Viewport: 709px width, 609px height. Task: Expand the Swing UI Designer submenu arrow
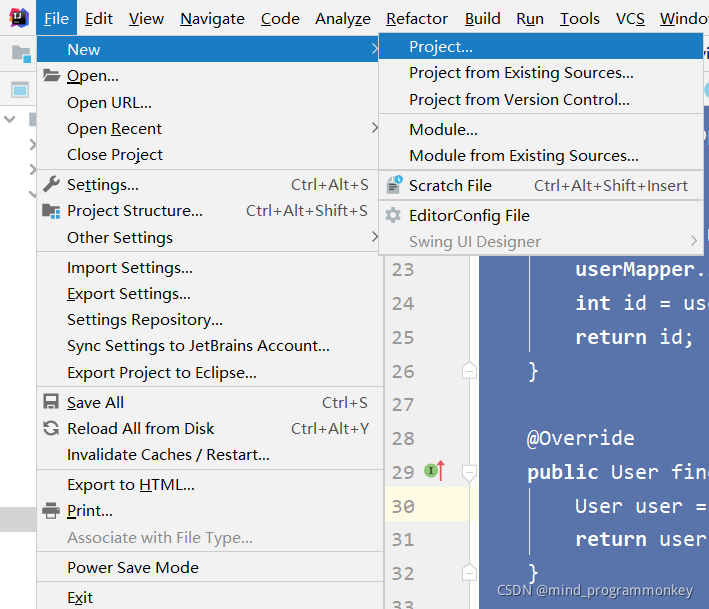(694, 241)
